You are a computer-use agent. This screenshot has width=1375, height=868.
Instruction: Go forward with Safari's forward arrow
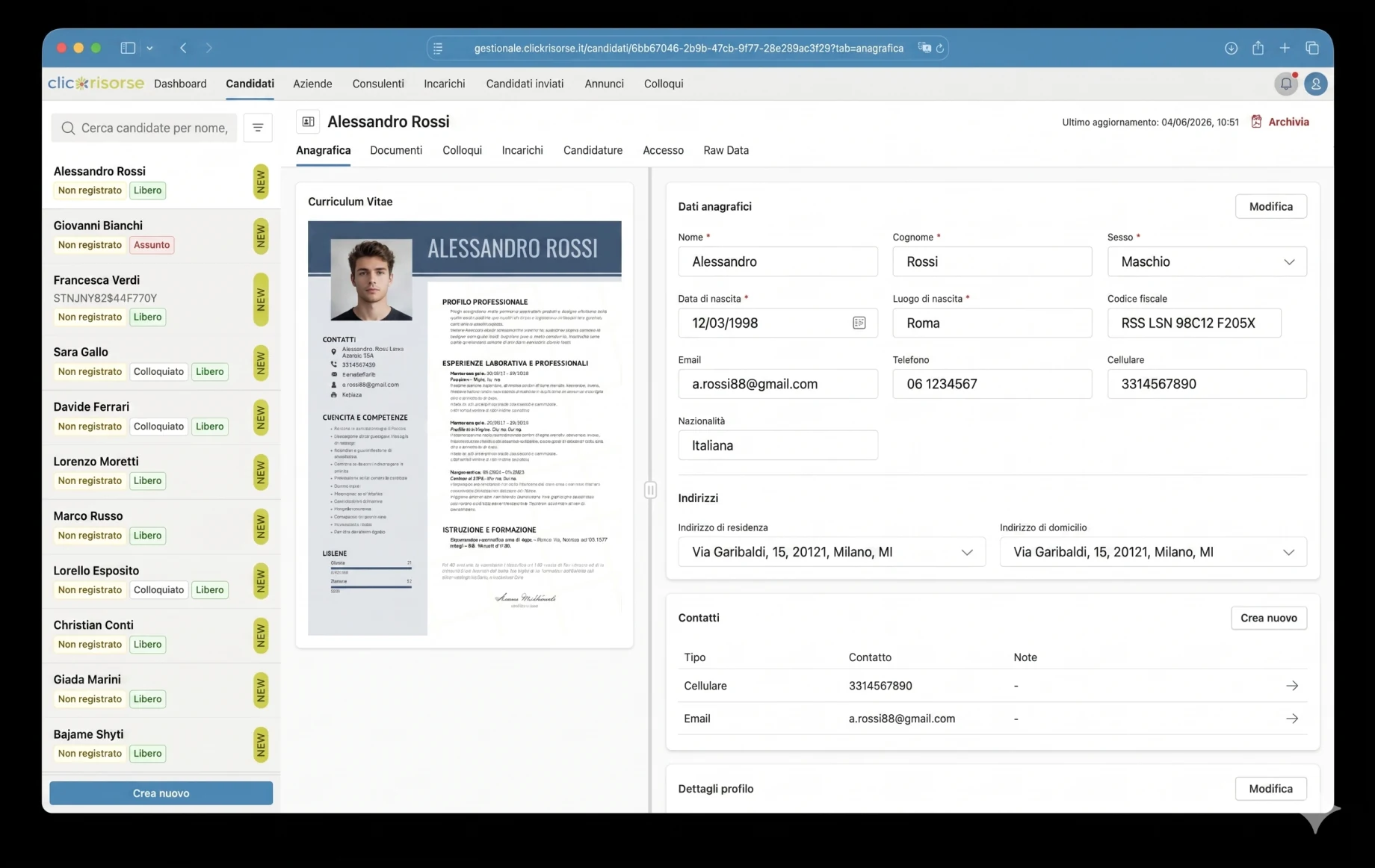pyautogui.click(x=209, y=48)
